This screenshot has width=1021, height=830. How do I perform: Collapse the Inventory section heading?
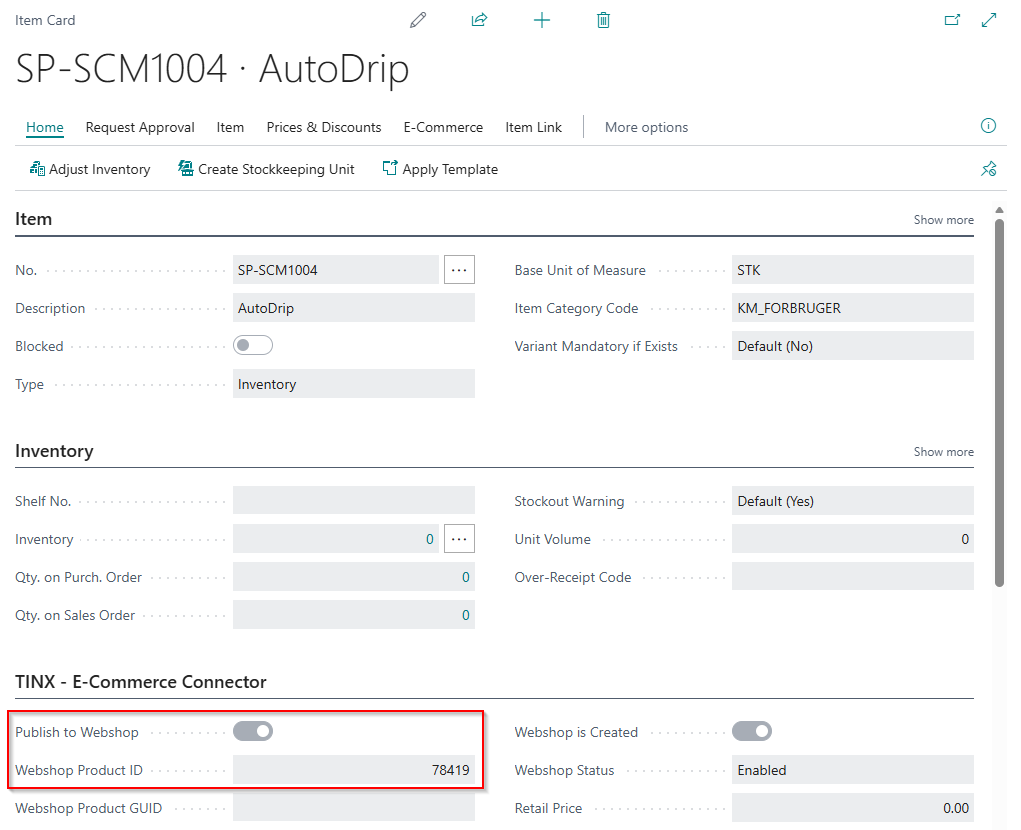tap(54, 450)
